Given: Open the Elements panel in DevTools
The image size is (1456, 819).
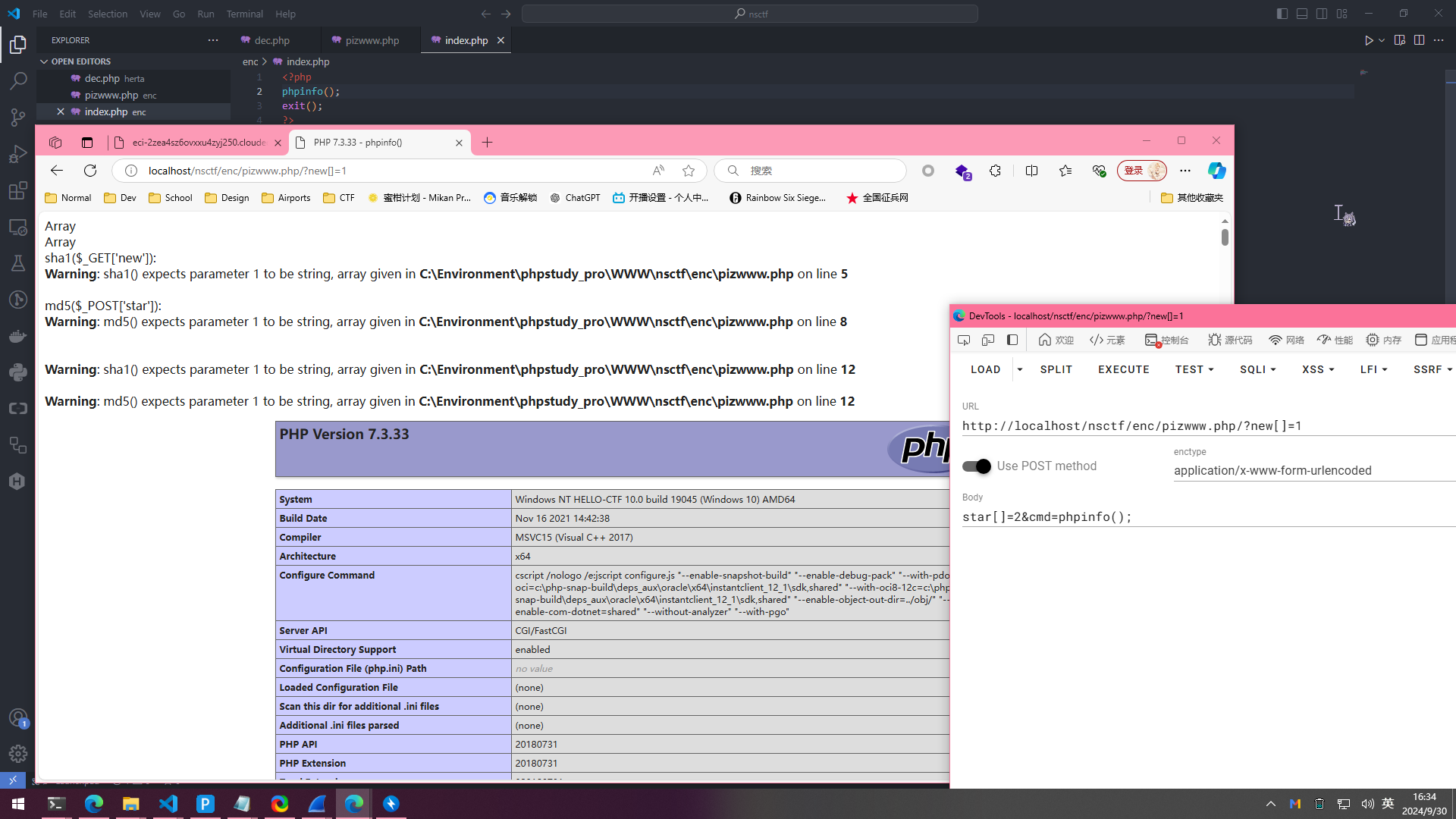Looking at the screenshot, I should point(1107,340).
